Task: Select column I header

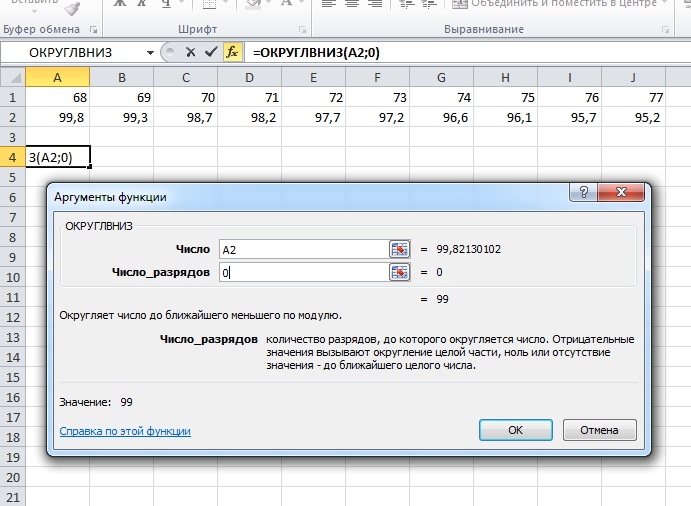Action: (569, 78)
